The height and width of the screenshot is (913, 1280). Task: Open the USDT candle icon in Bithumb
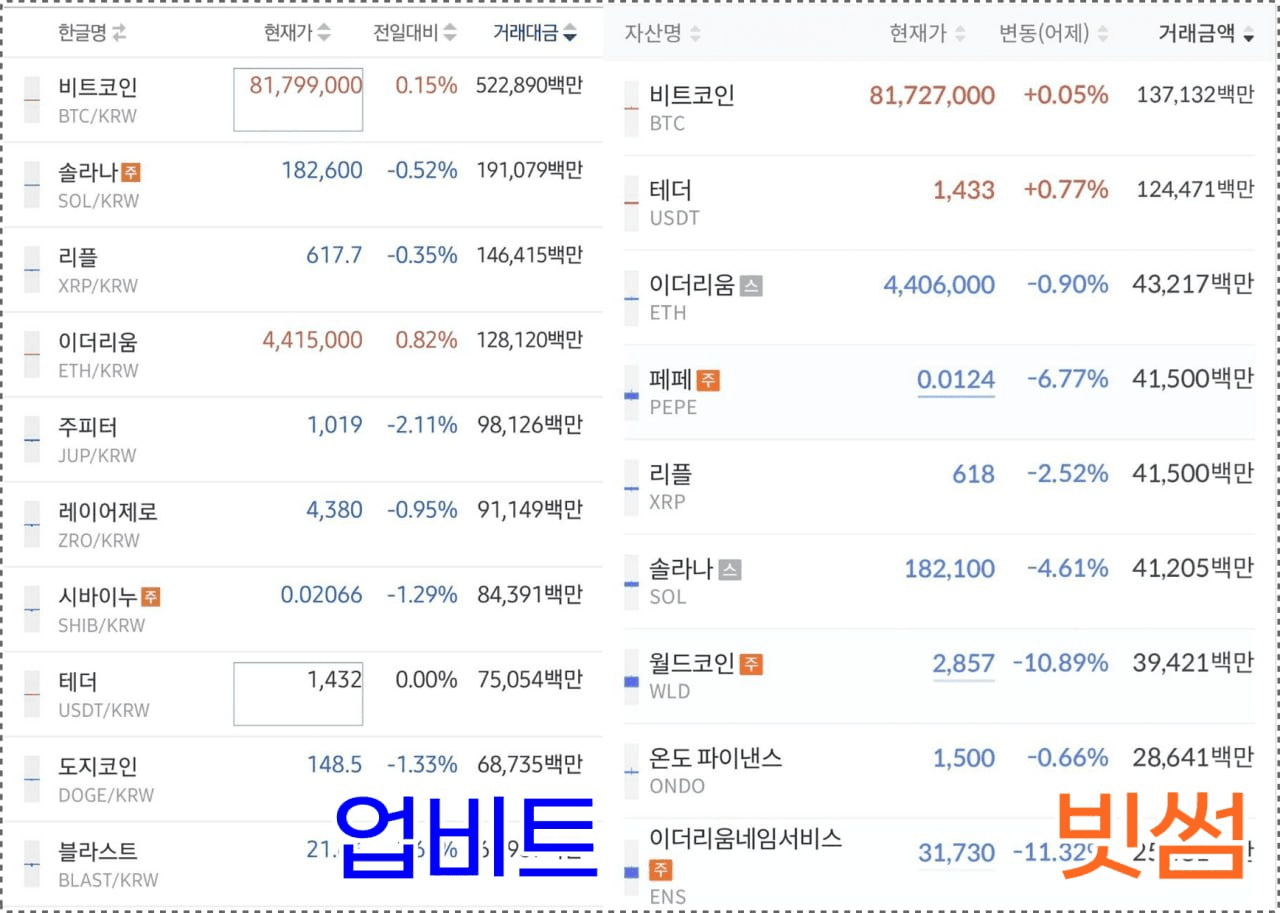(x=631, y=203)
